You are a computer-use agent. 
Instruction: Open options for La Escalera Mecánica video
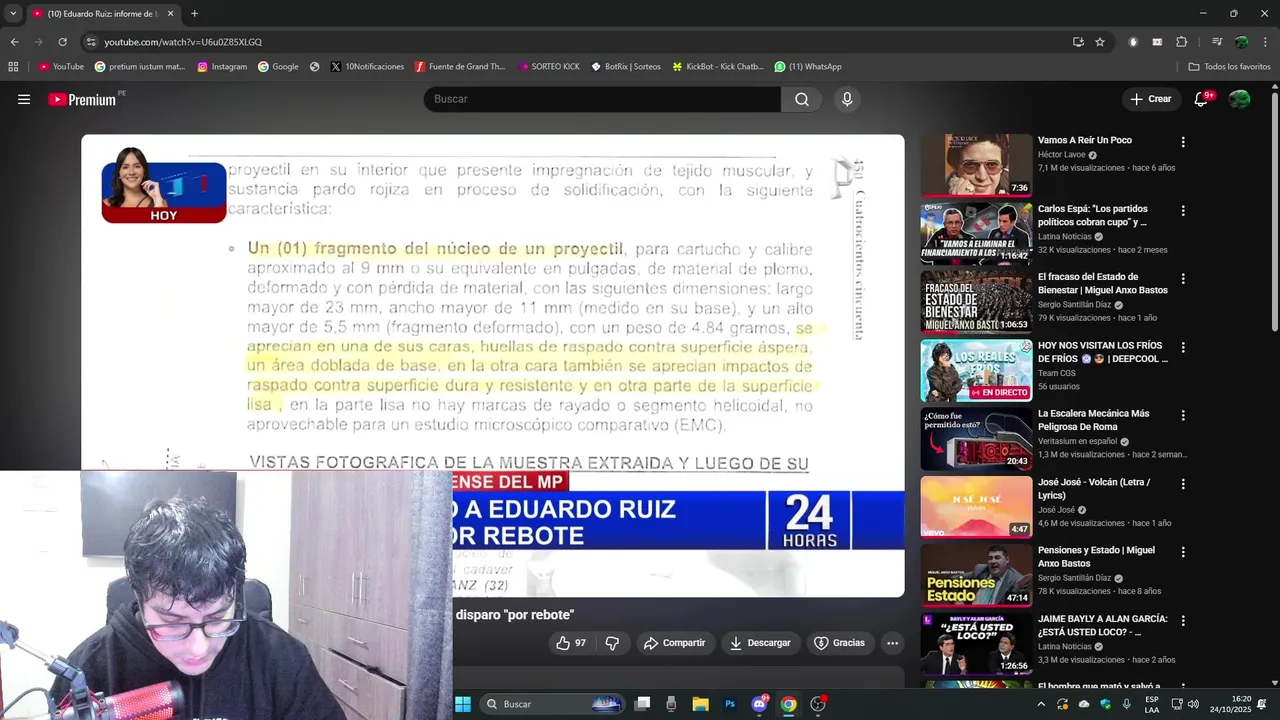1183,415
